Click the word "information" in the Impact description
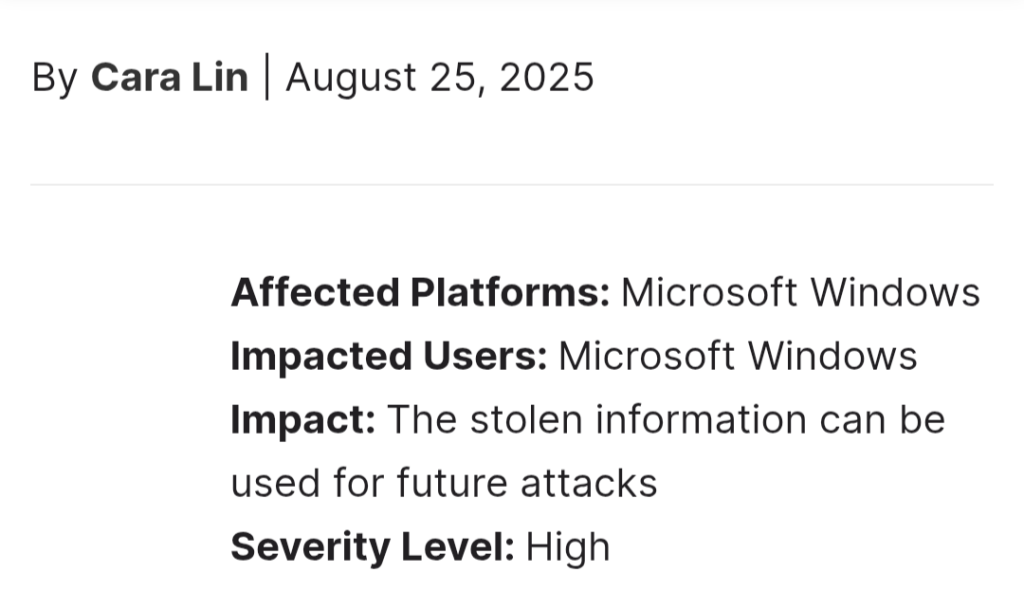 tap(701, 419)
